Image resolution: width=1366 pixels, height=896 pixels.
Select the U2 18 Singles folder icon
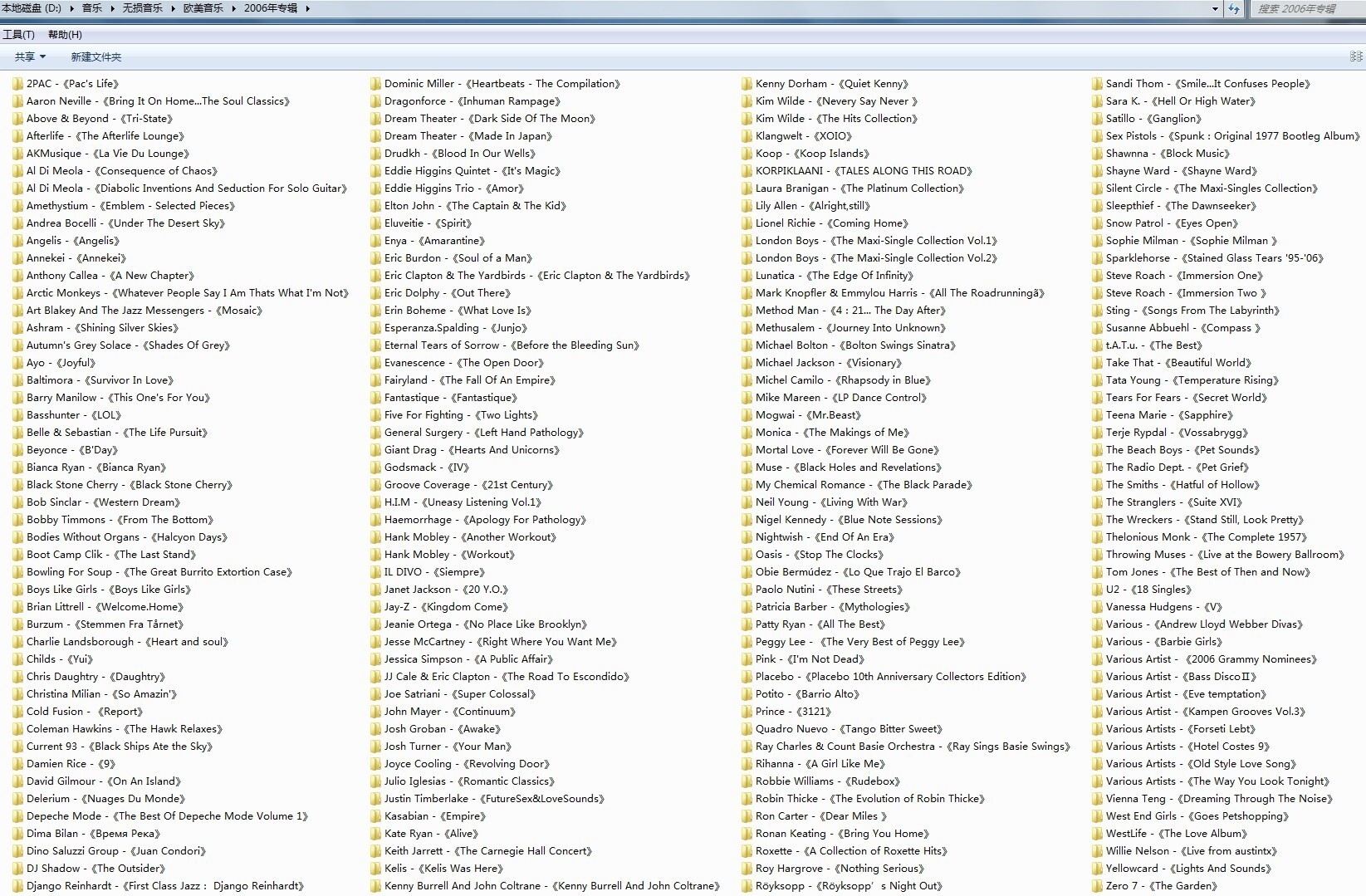tap(1097, 590)
